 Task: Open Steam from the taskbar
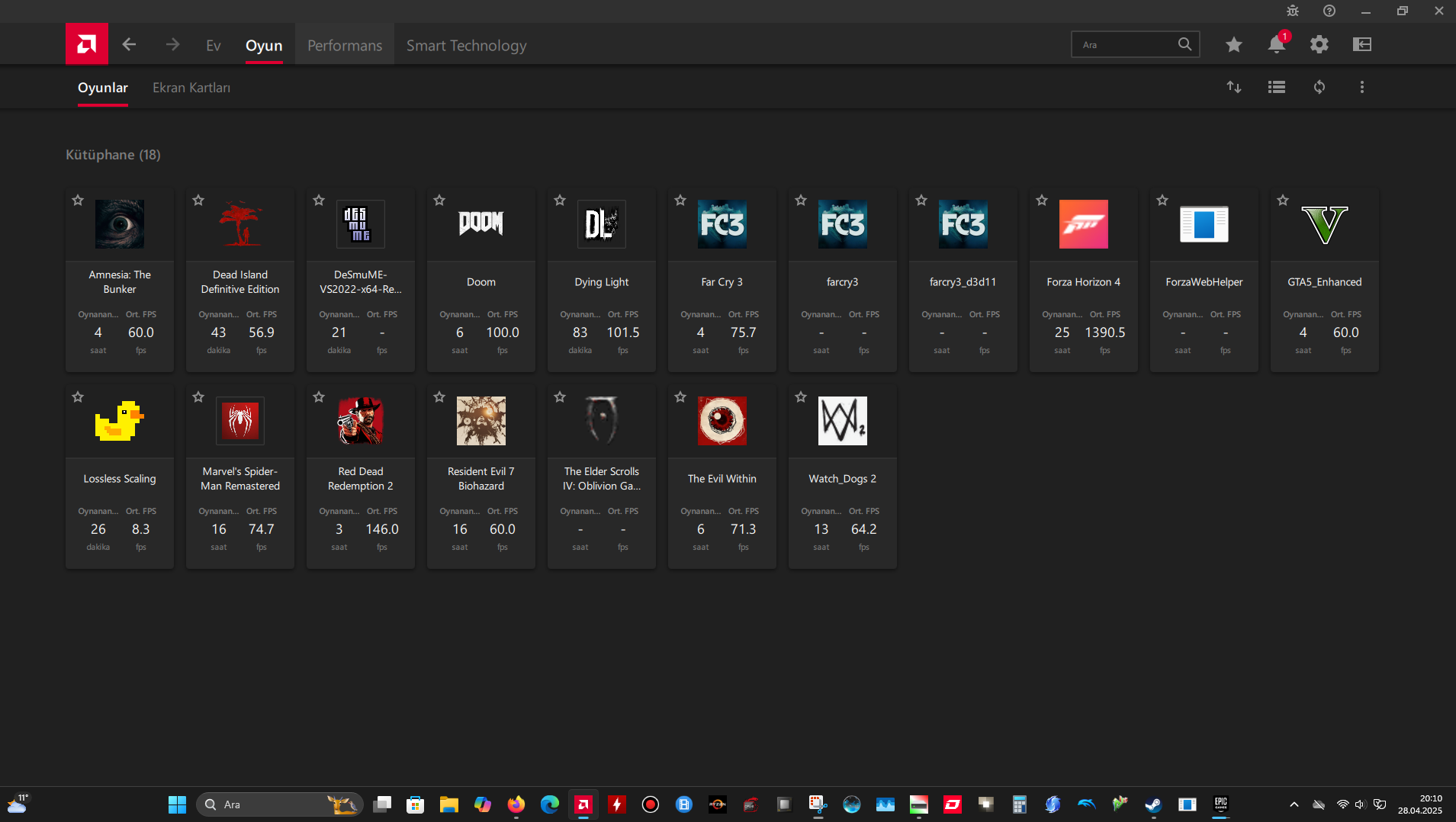pyautogui.click(x=1153, y=804)
